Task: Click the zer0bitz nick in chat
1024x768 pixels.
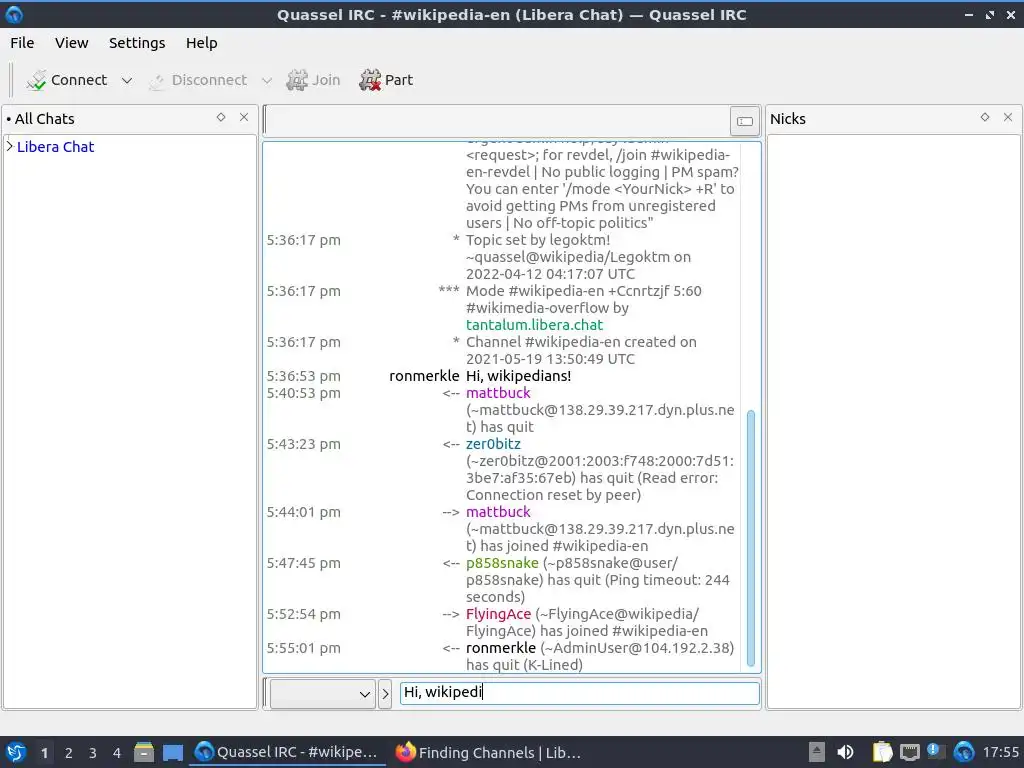Action: 493,444
